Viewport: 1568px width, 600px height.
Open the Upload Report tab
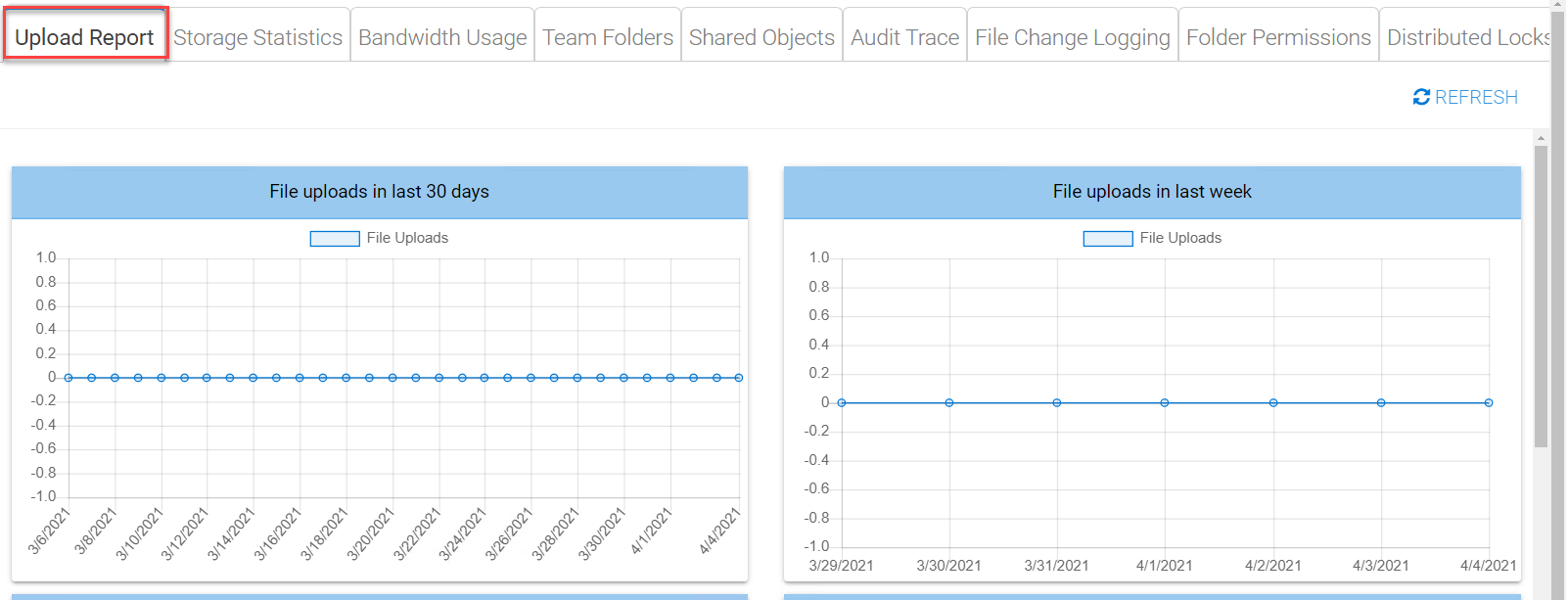coord(84,35)
